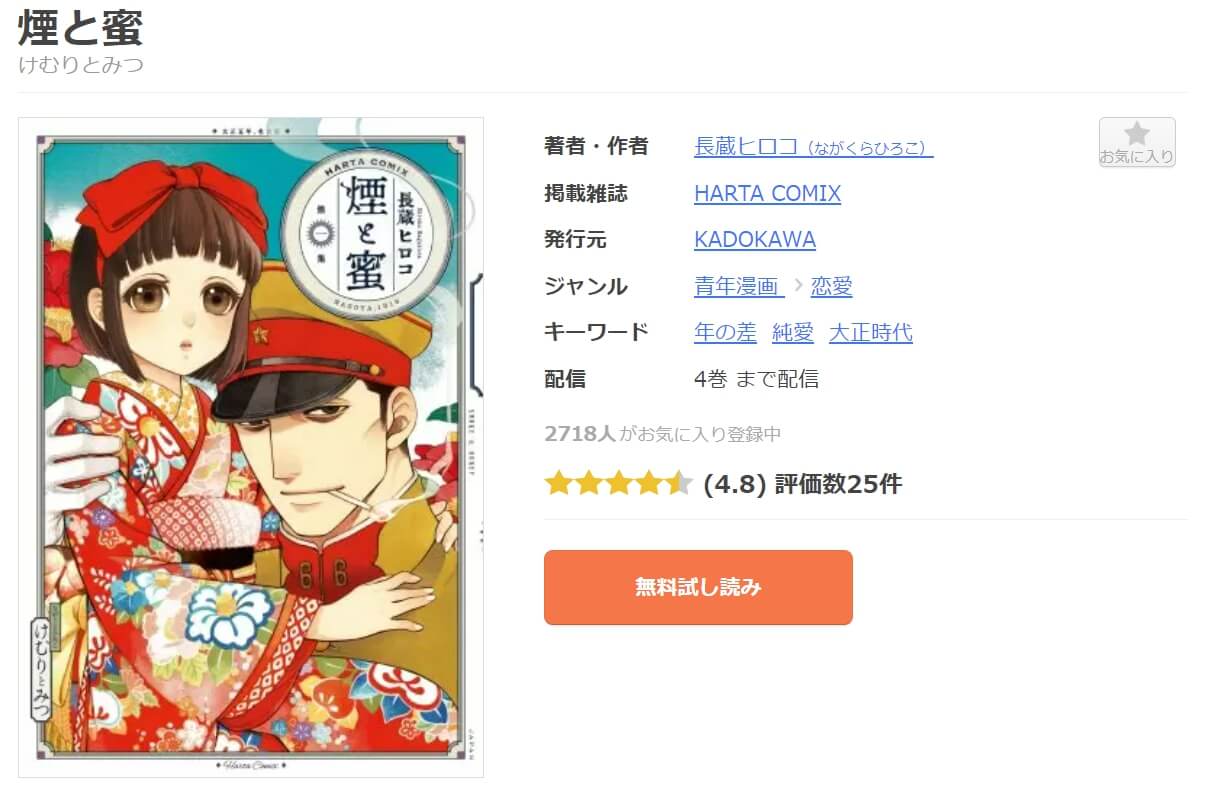
Task: Select the 純愛 keyword tag
Action: (x=793, y=333)
